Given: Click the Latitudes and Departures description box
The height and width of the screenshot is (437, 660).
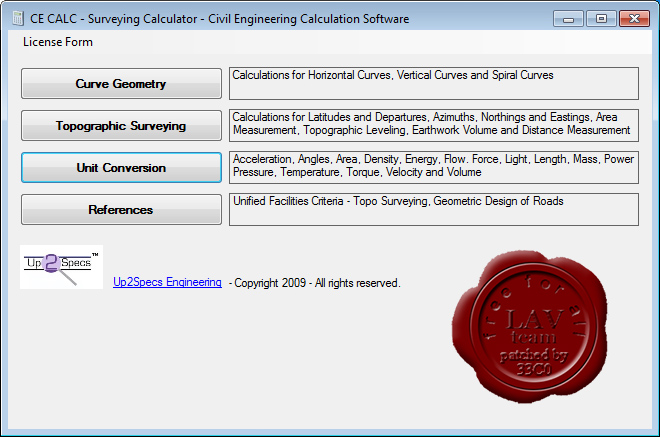Looking at the screenshot, I should [434, 125].
